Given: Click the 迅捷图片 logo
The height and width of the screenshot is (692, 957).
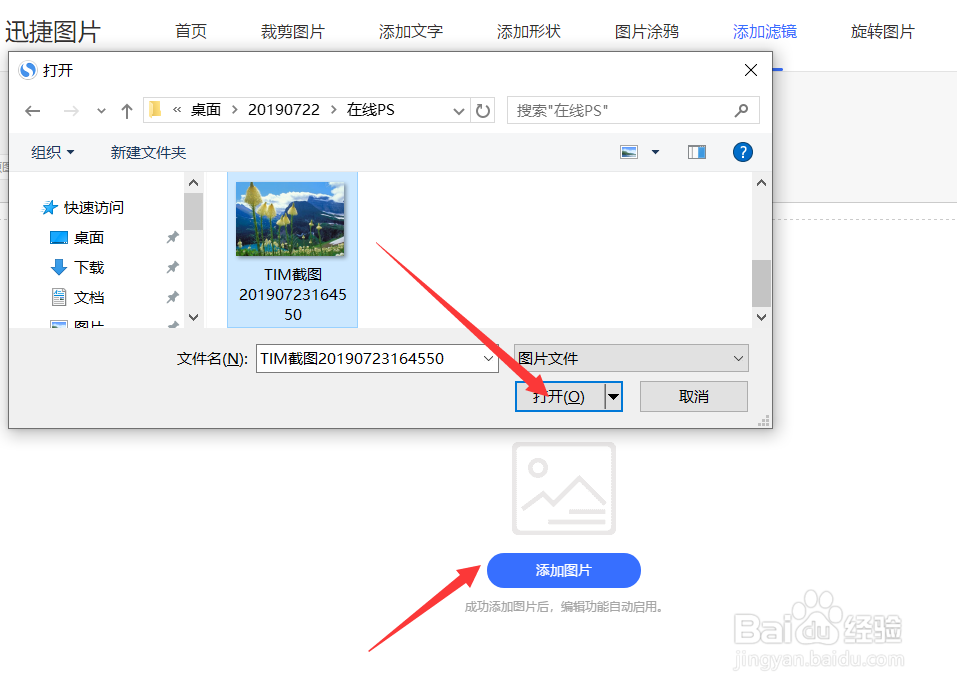Looking at the screenshot, I should tap(52, 32).
